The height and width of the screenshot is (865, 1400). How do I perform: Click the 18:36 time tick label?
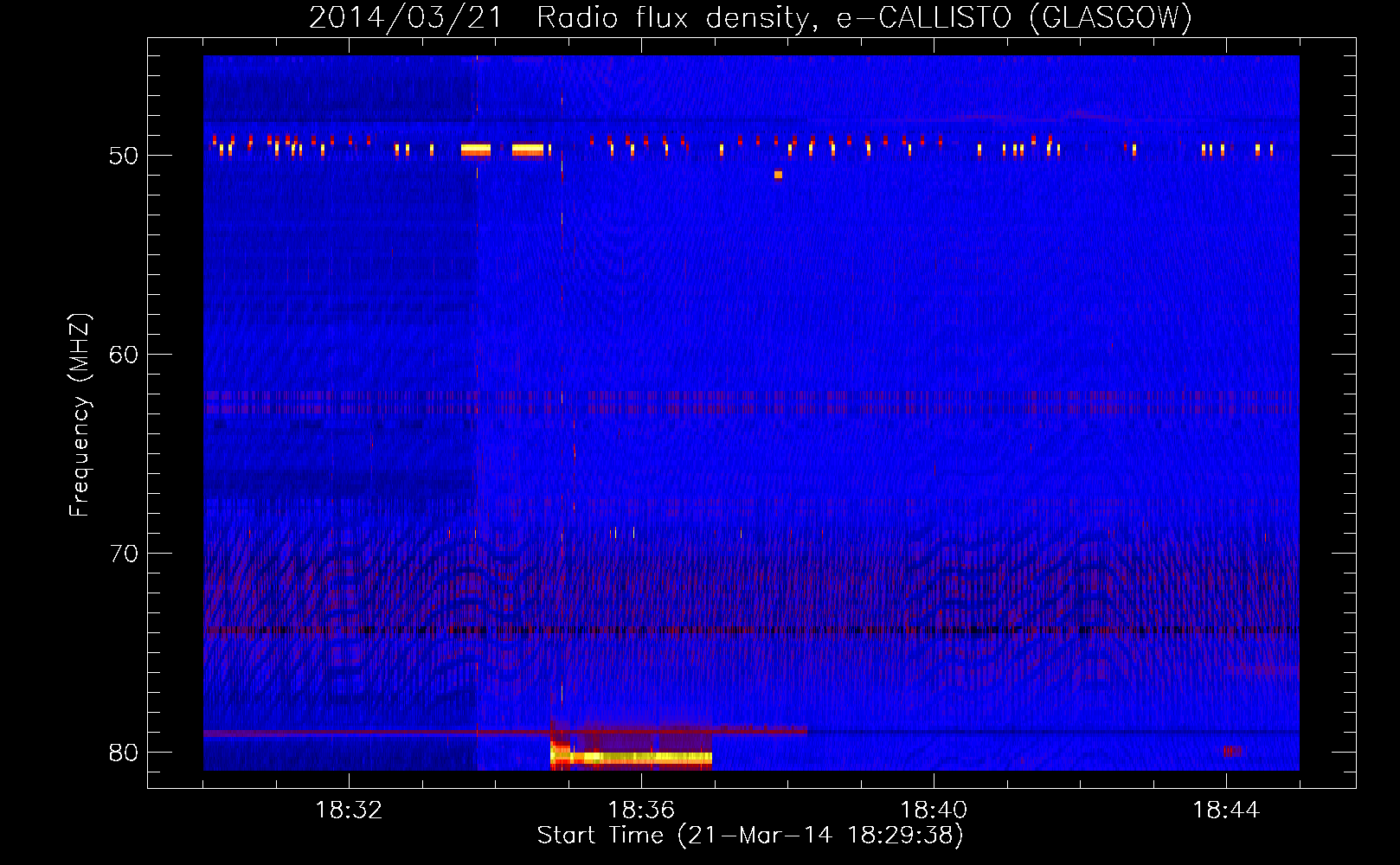click(641, 811)
